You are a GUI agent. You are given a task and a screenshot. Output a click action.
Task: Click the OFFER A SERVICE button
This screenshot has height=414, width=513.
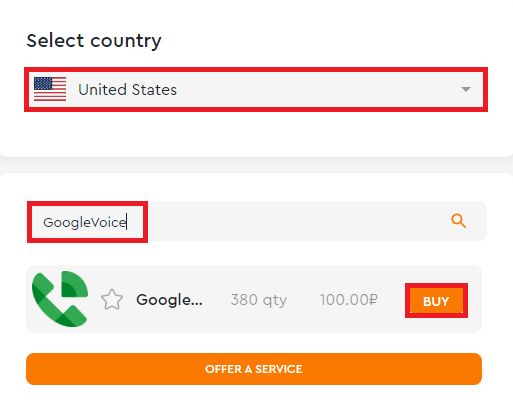tap(254, 369)
